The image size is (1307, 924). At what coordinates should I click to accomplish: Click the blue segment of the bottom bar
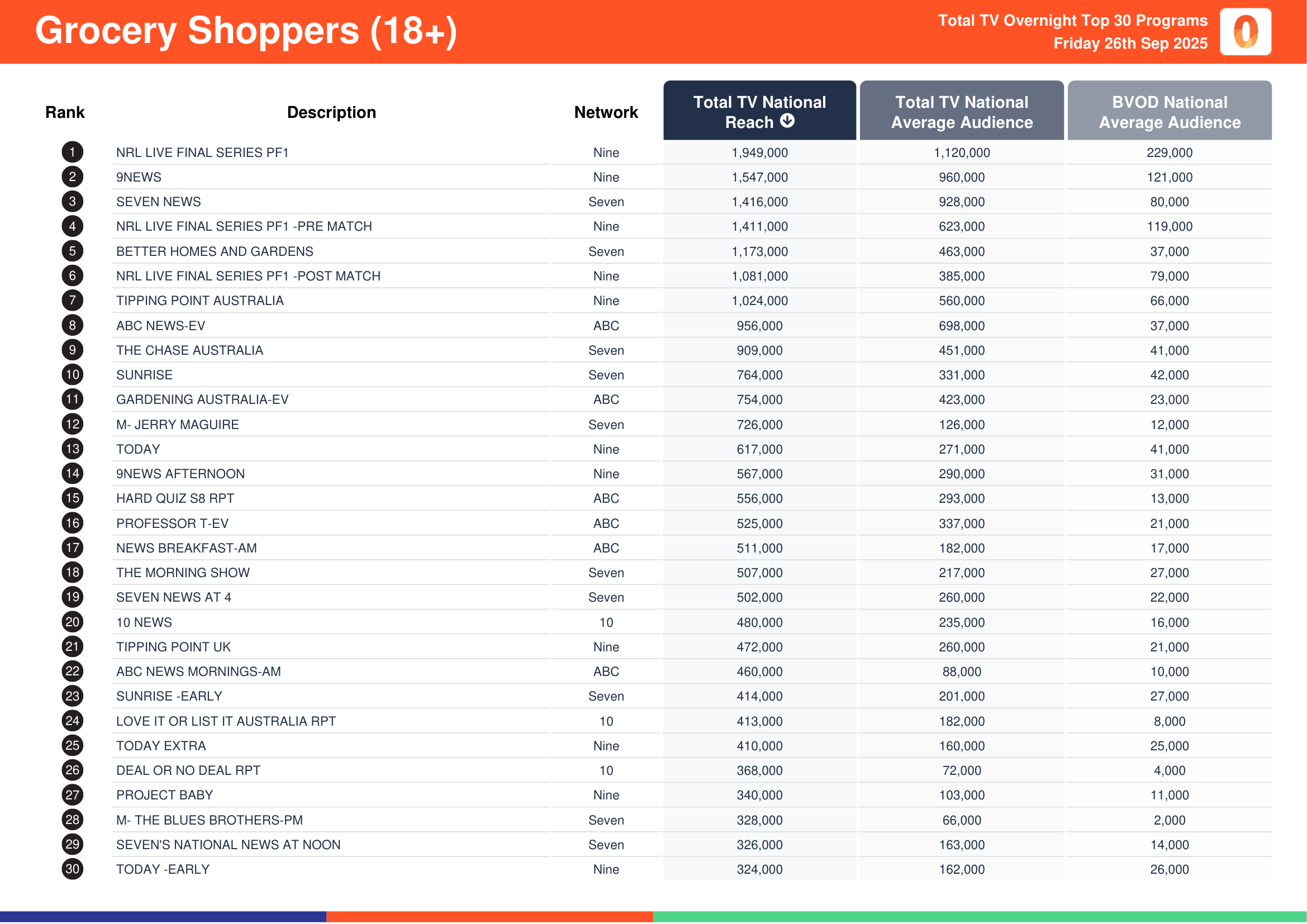[163, 917]
